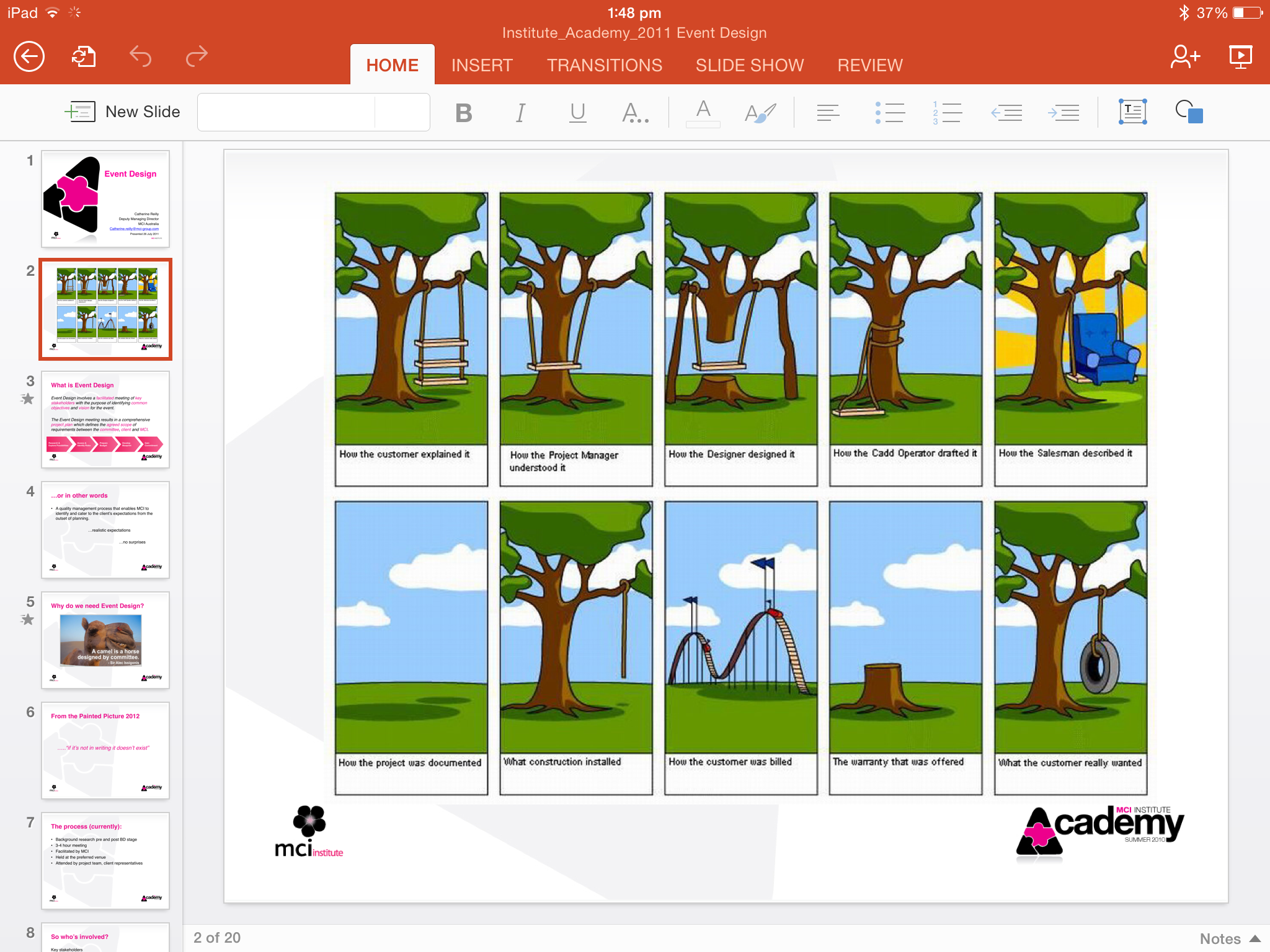Screen dimensions: 1270x952
Task: Open the file sync/save icon
Action: pyautogui.click(x=84, y=57)
